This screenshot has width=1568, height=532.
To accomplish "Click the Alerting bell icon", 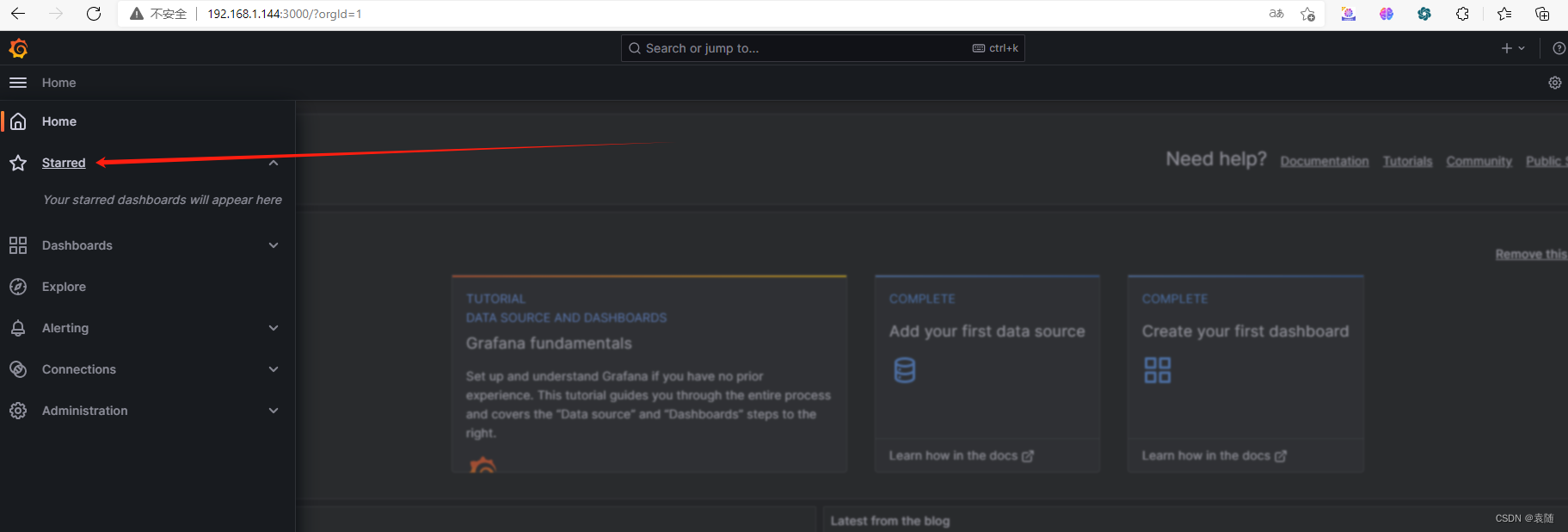I will point(18,328).
